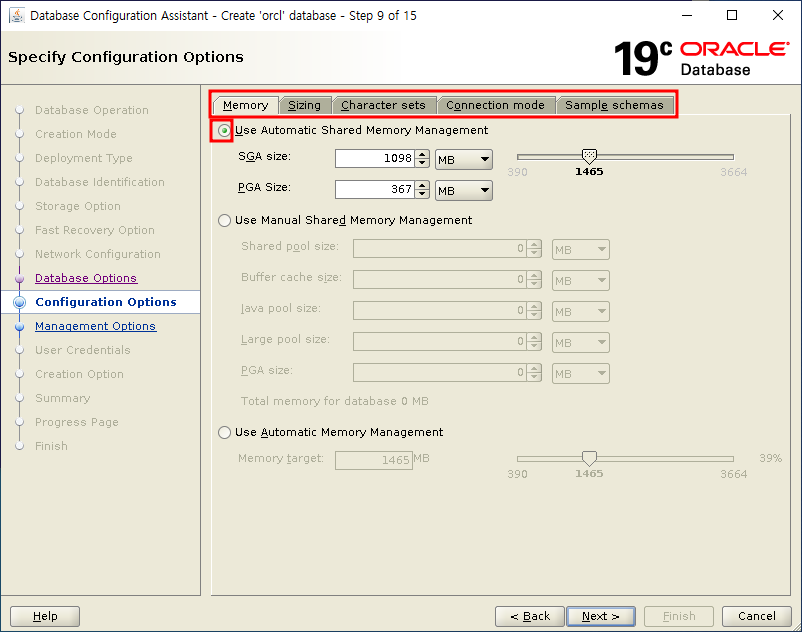Select Use Manual Shared Memory Management radio
The height and width of the screenshot is (632, 802).
coord(224,220)
